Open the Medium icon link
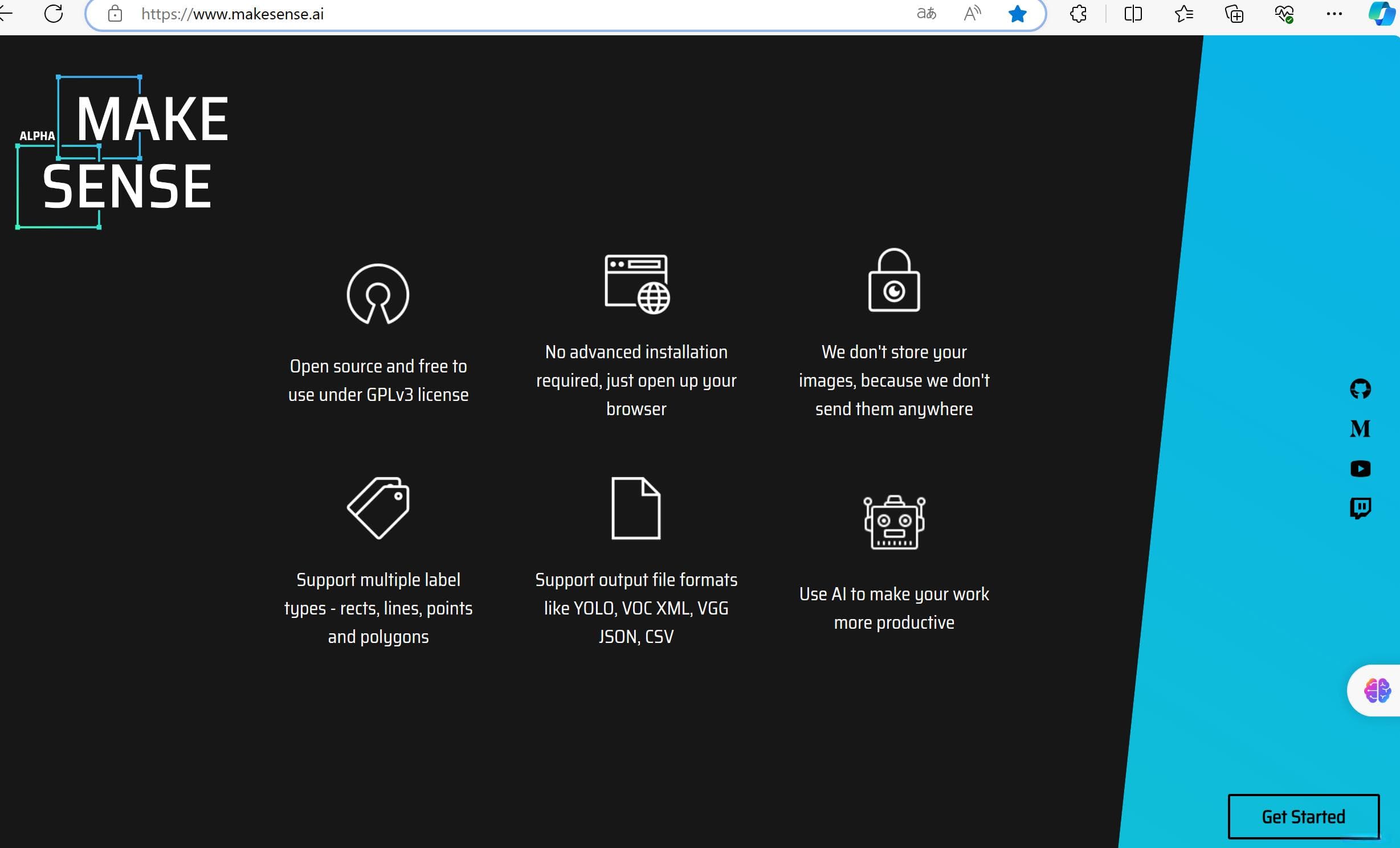 (x=1360, y=428)
